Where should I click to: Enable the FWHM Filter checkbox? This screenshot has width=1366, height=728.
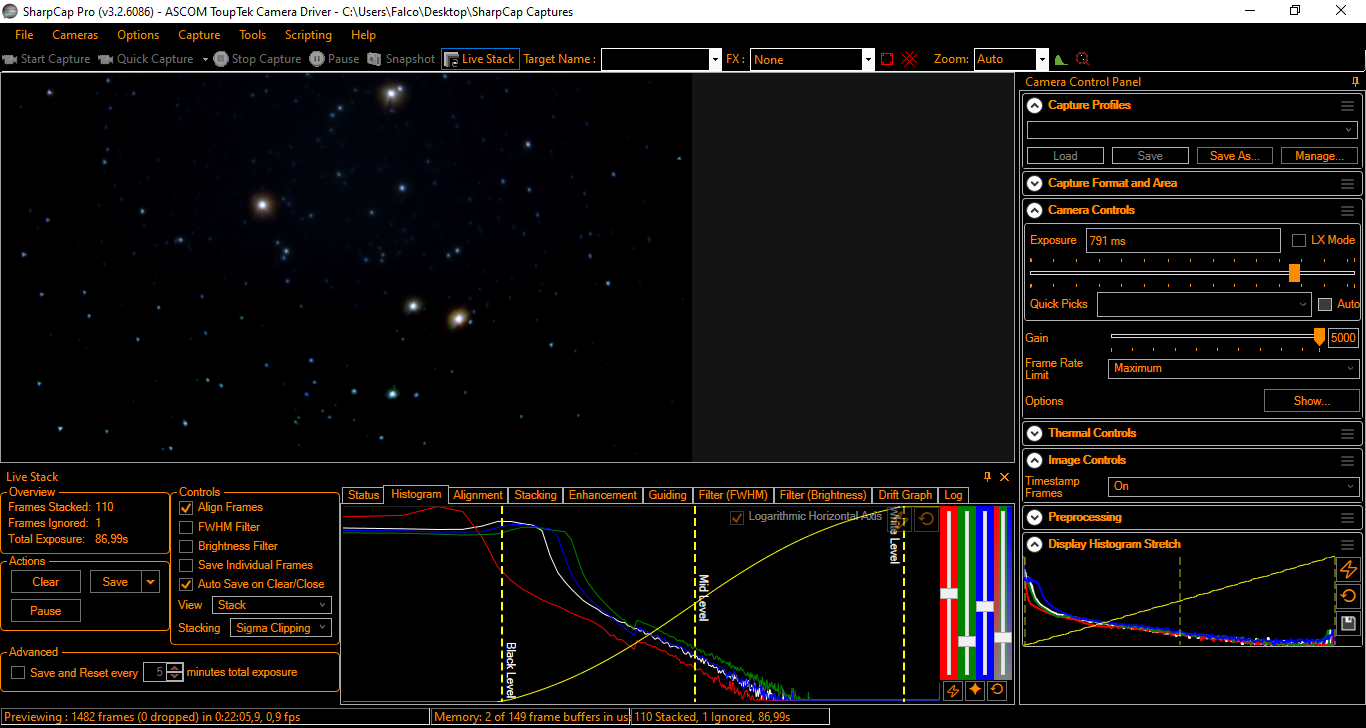click(x=186, y=527)
